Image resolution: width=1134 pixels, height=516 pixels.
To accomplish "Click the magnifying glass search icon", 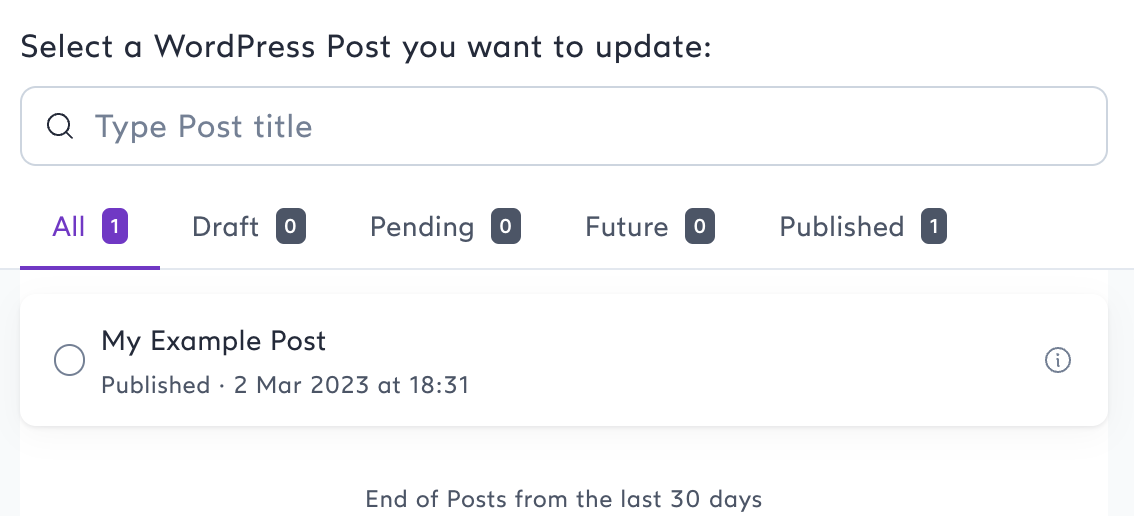I will tap(60, 126).
